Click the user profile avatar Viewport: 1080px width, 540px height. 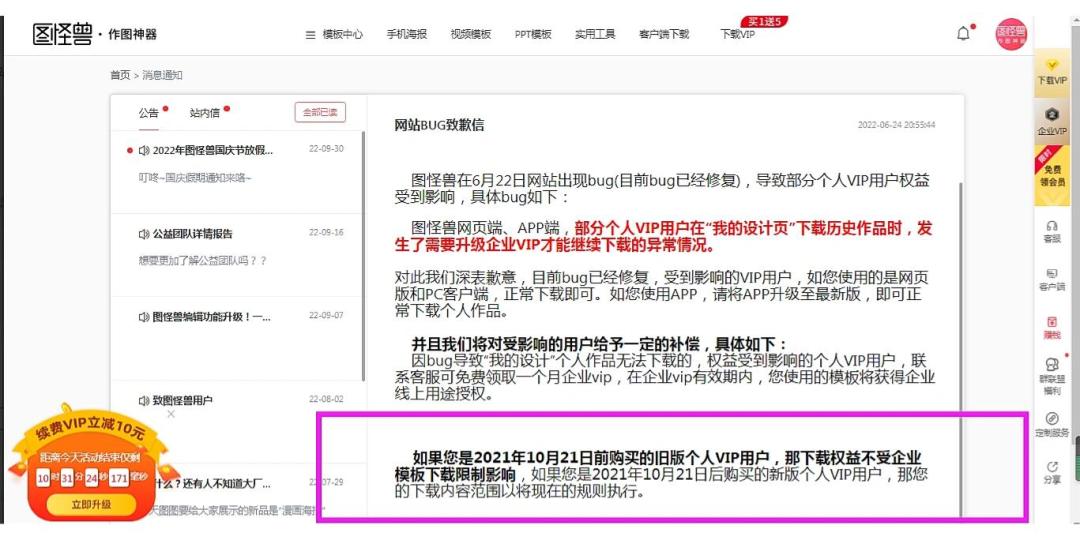(x=1010, y=34)
